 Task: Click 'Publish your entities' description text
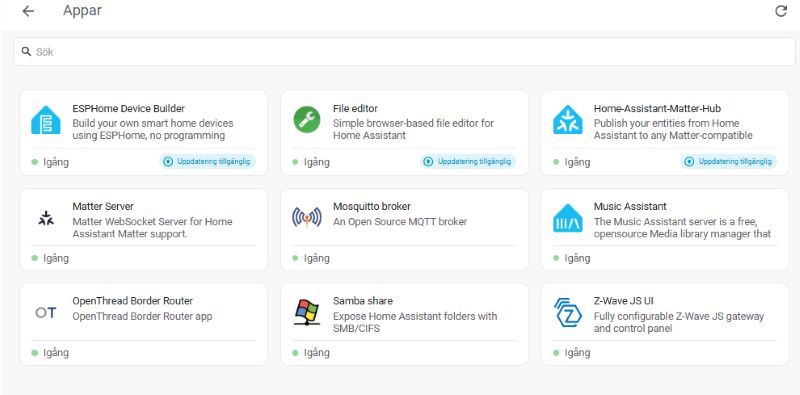pos(673,129)
